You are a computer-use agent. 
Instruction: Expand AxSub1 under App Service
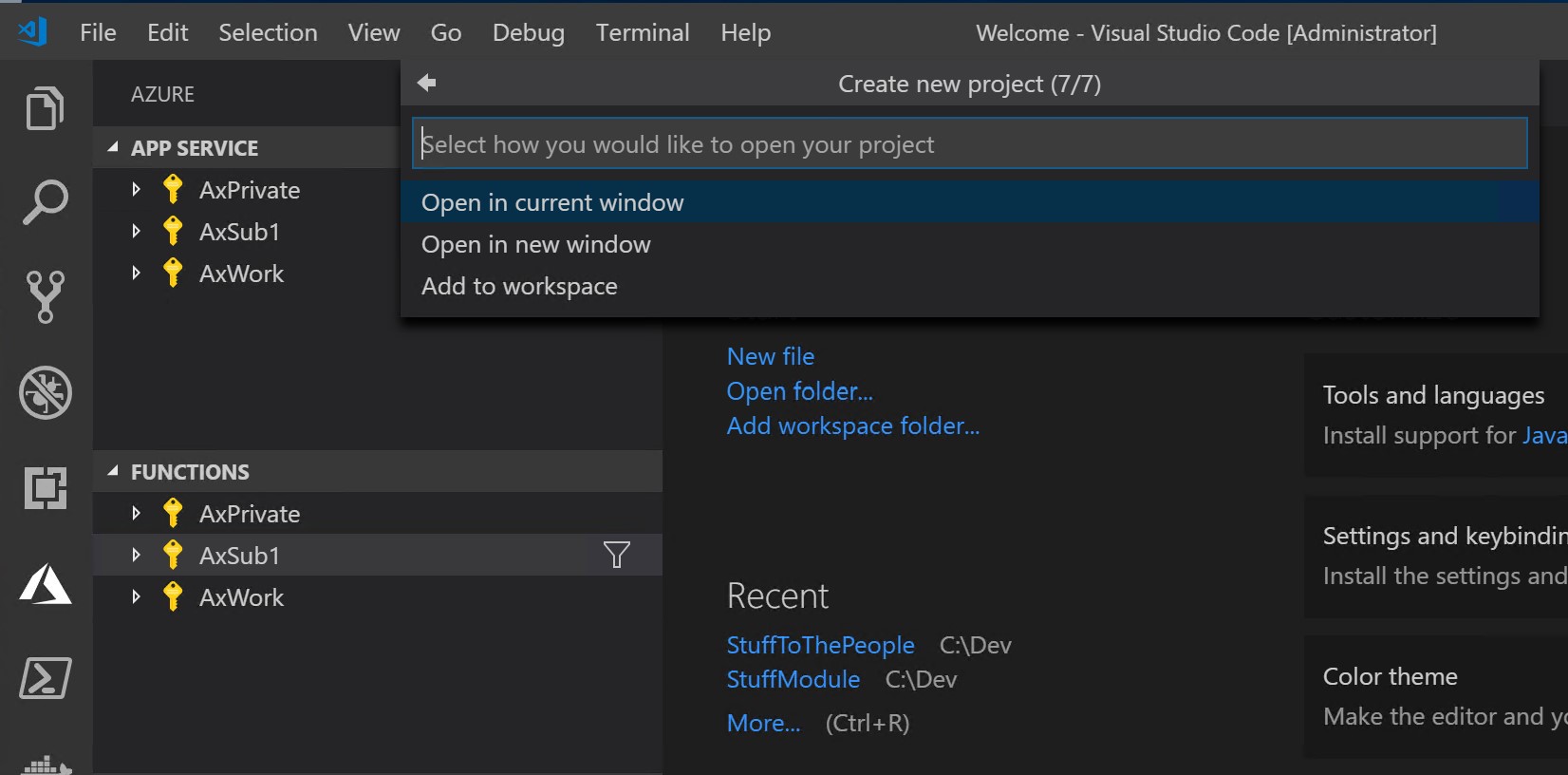136,231
